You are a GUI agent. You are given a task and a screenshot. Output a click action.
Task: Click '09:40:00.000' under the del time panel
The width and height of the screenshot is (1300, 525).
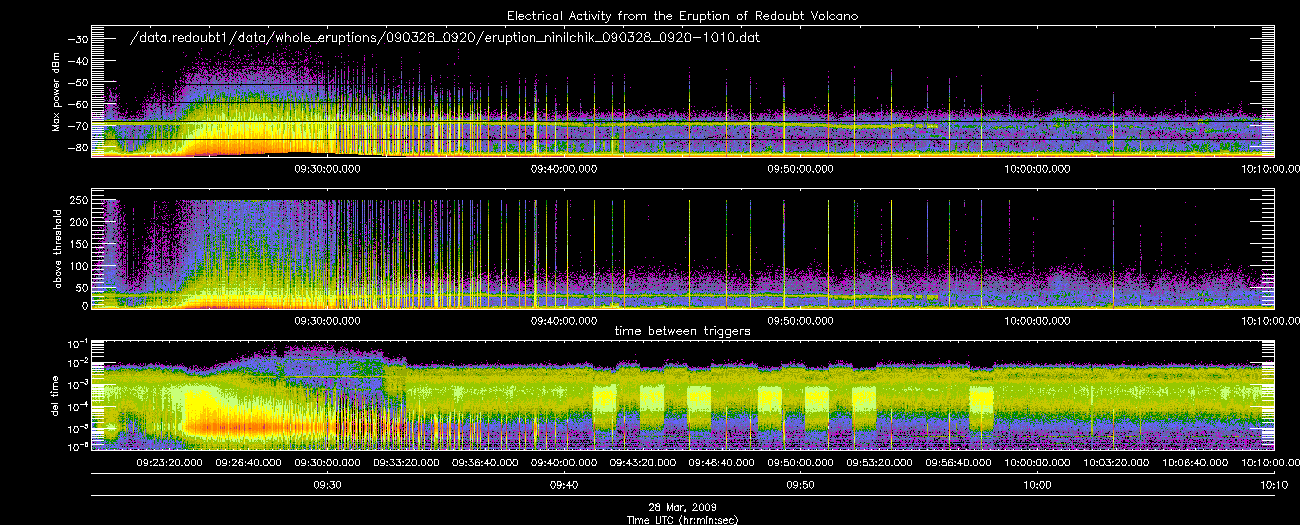(563, 463)
